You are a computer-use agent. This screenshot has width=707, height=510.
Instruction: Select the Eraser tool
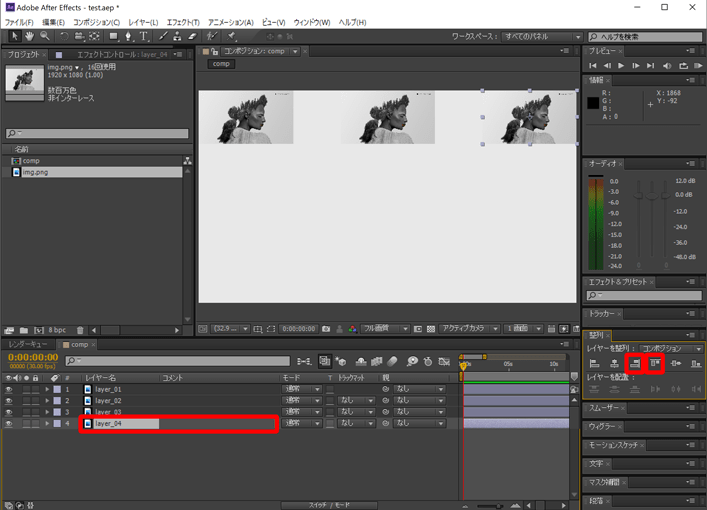[x=192, y=36]
